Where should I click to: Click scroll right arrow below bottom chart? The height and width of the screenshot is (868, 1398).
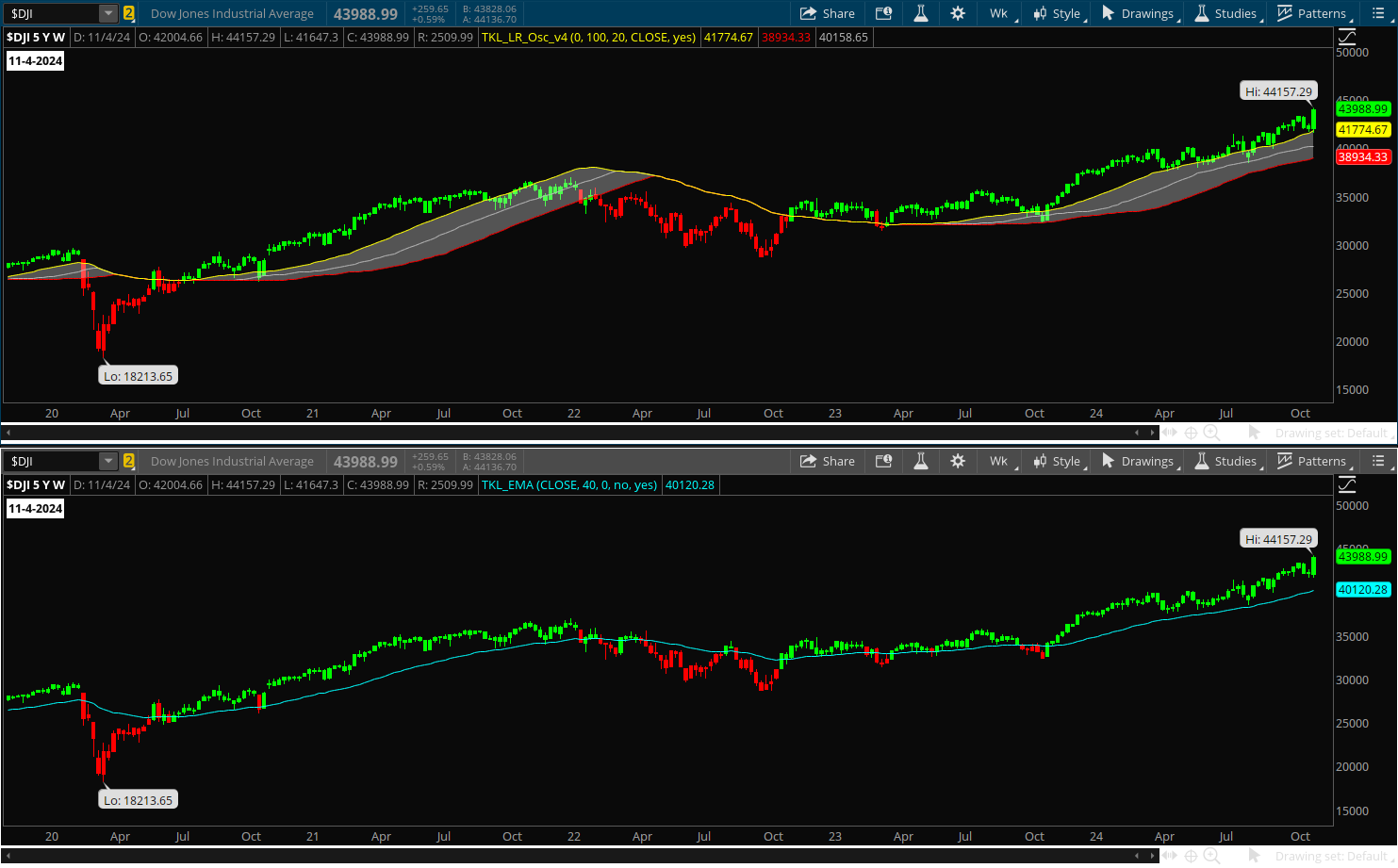(1152, 856)
